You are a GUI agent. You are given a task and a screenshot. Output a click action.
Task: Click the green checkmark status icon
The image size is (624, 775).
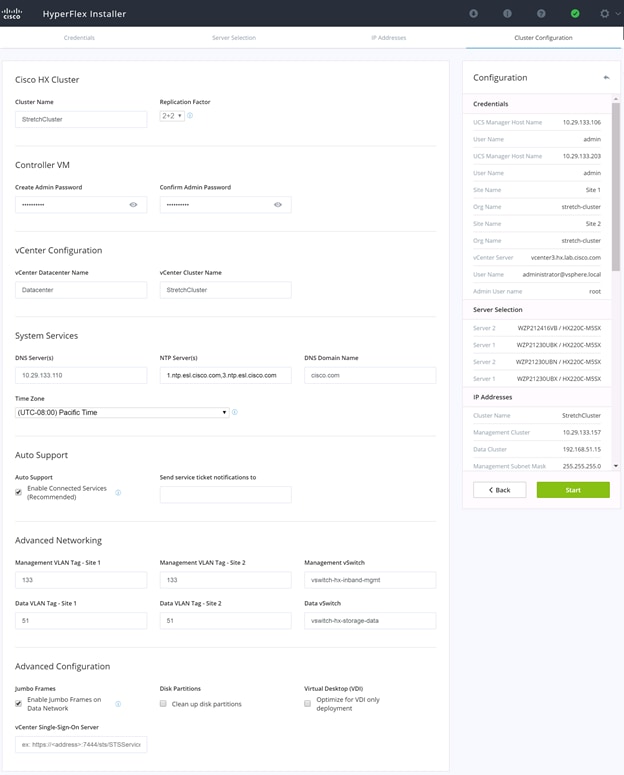point(575,13)
